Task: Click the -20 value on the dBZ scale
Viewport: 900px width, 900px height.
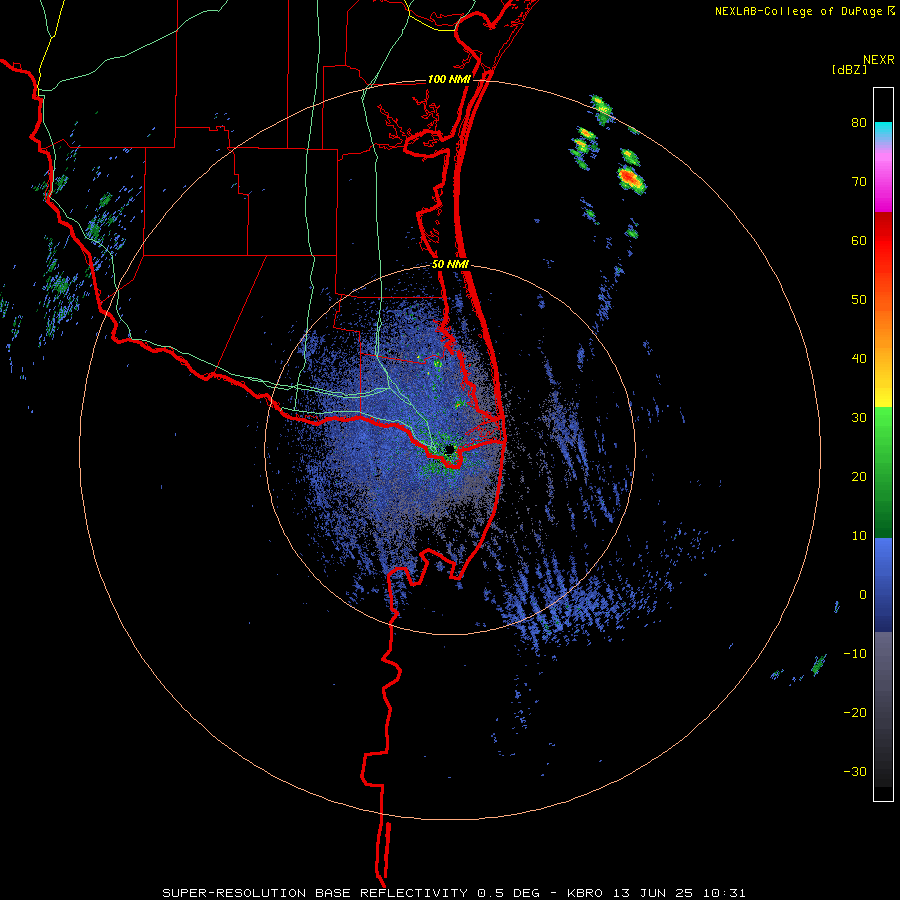Action: click(x=855, y=713)
